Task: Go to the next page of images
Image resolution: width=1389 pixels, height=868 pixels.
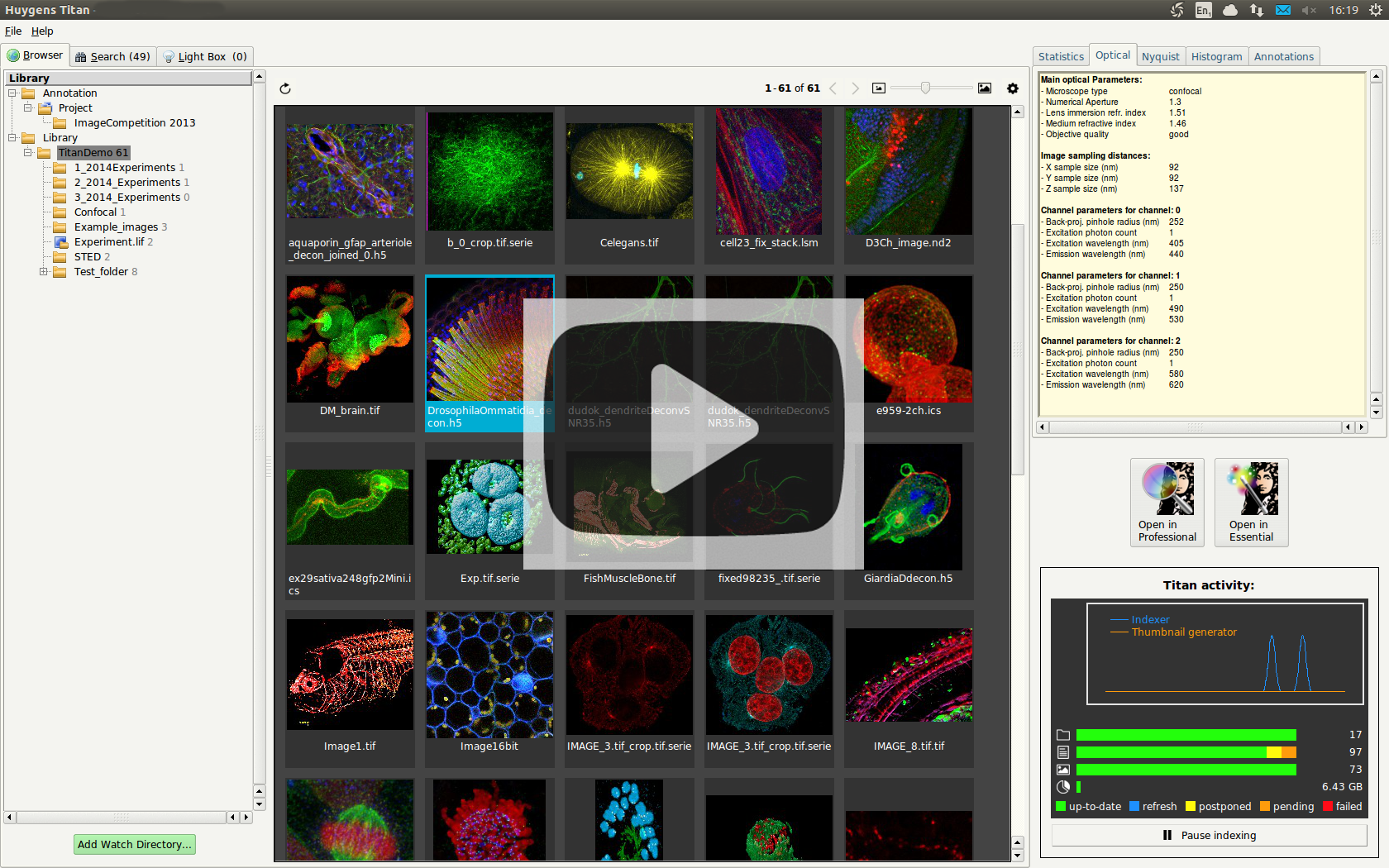Action: click(x=855, y=88)
